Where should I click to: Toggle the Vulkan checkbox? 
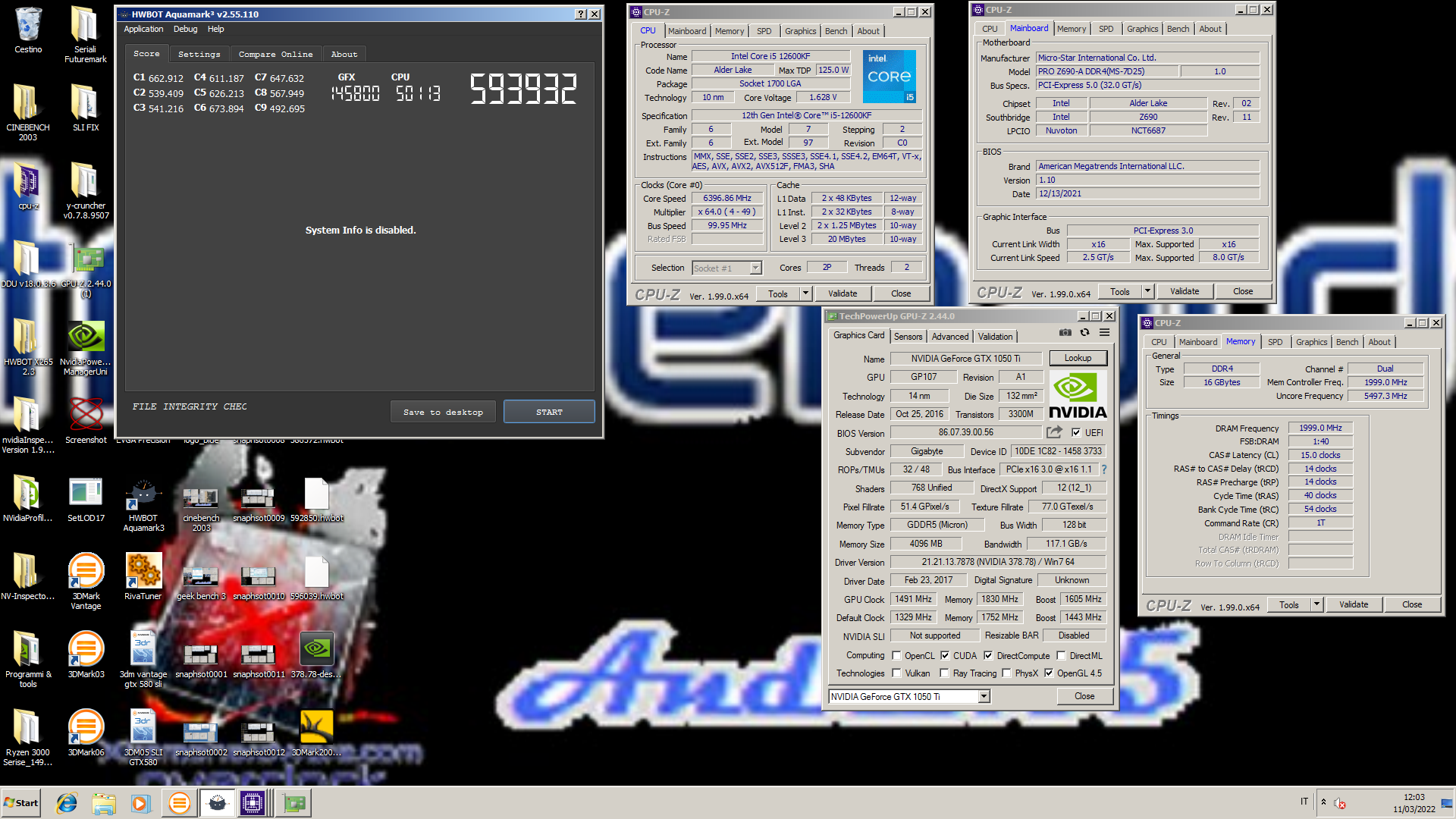896,673
